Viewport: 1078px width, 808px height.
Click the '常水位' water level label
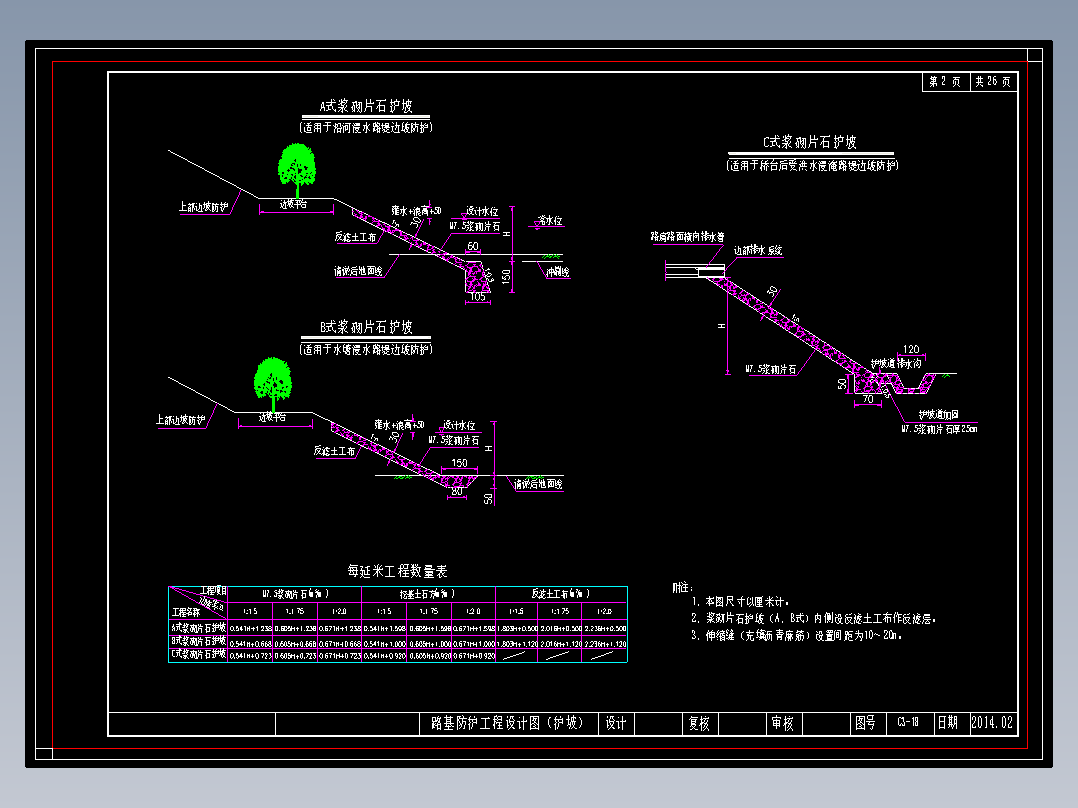[550, 221]
